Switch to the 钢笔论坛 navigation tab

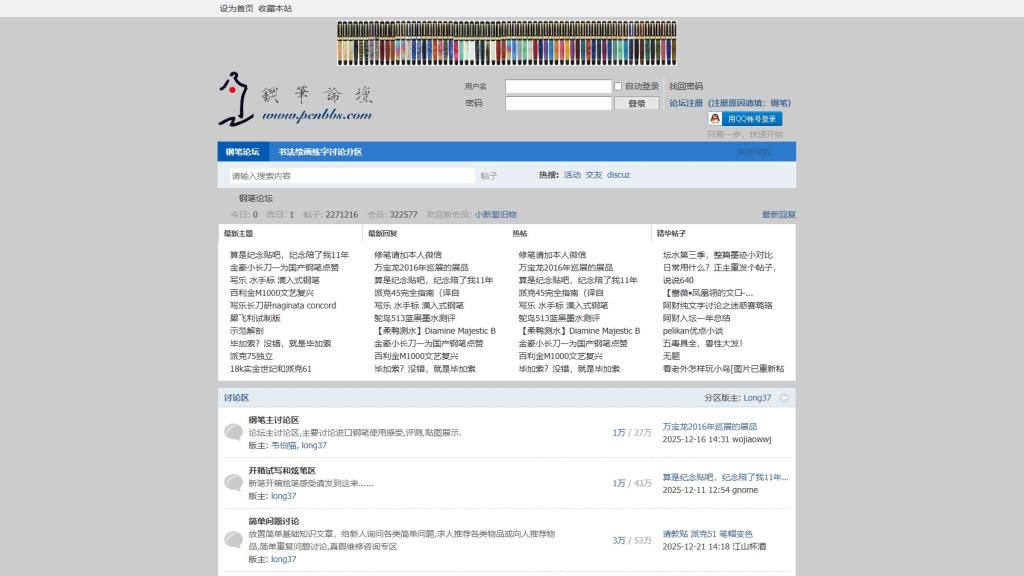tap(242, 152)
